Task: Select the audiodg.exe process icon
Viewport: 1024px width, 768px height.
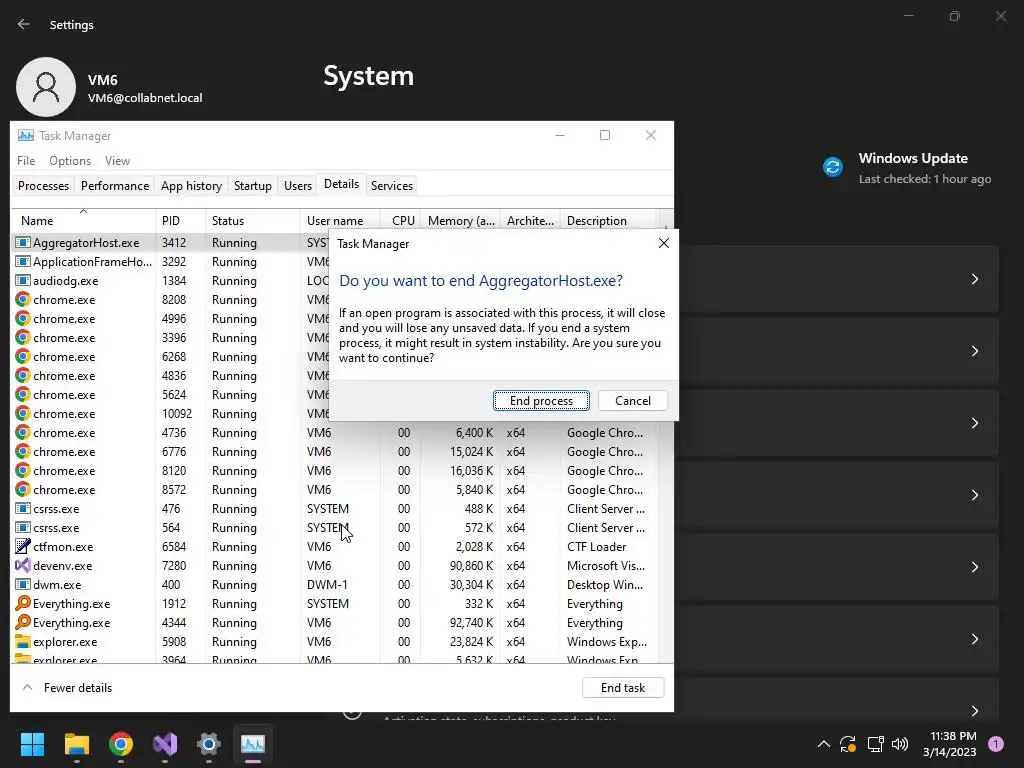Action: 23,280
